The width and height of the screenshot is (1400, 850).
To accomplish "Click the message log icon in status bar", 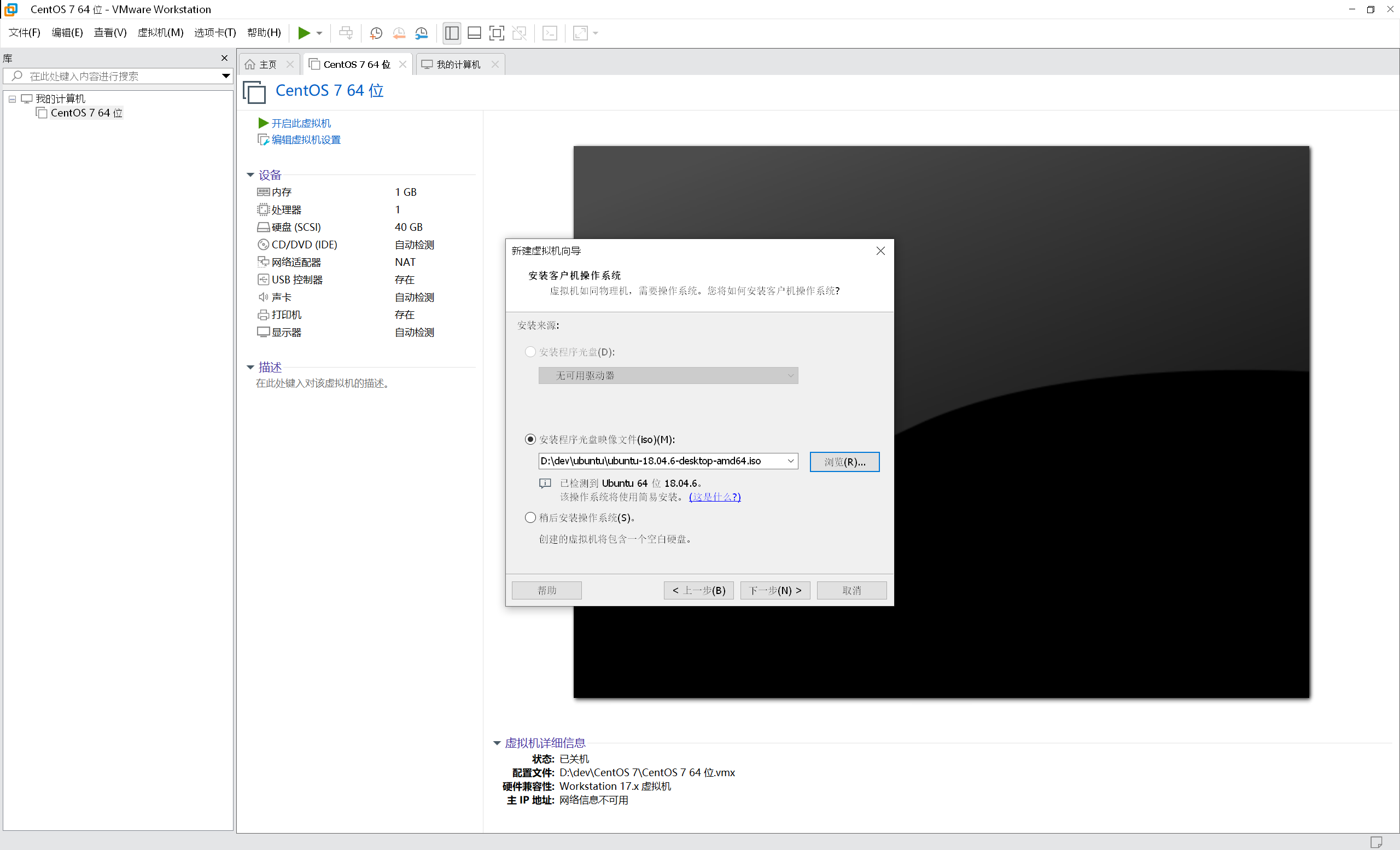I will tap(1376, 841).
